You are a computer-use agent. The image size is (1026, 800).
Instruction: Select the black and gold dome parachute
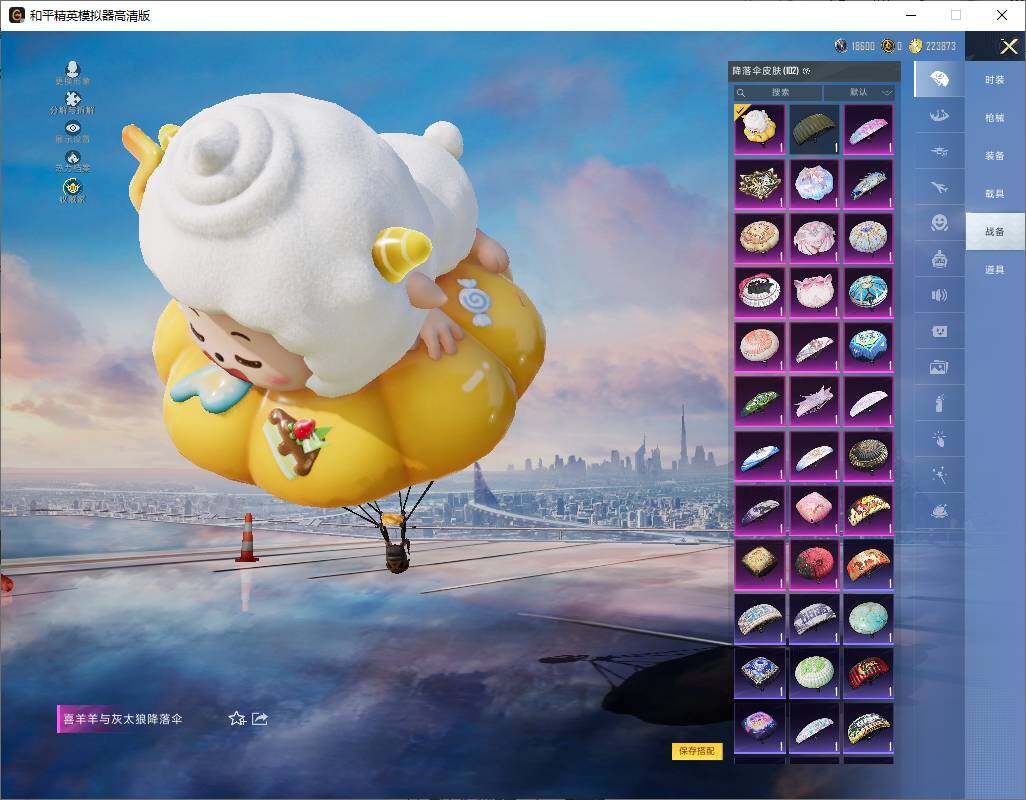[x=868, y=455]
